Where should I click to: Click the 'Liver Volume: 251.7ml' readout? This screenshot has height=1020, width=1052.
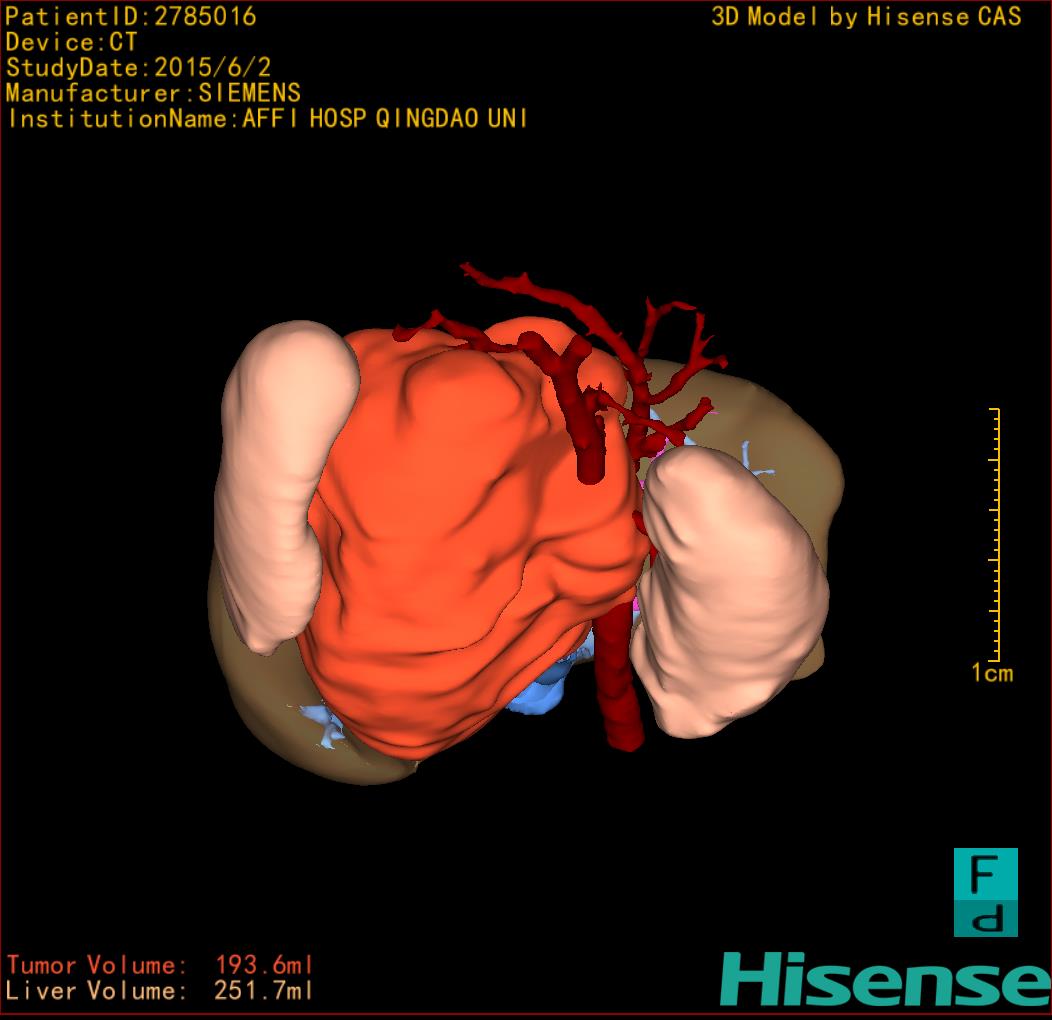point(160,990)
